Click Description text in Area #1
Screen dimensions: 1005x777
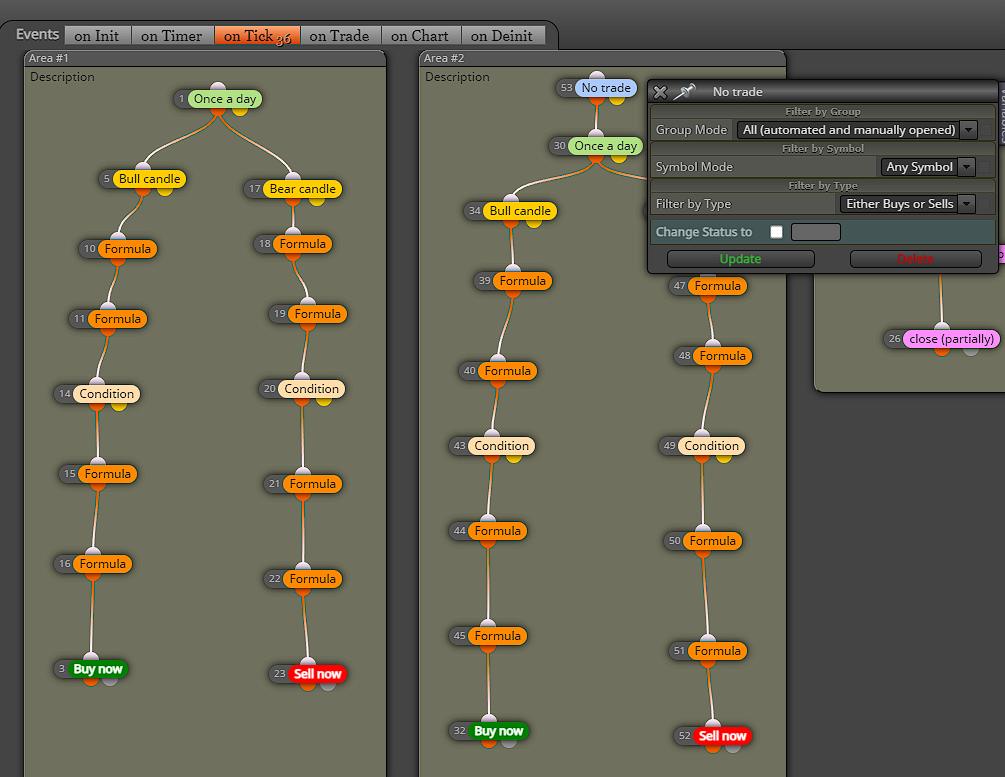(x=62, y=77)
